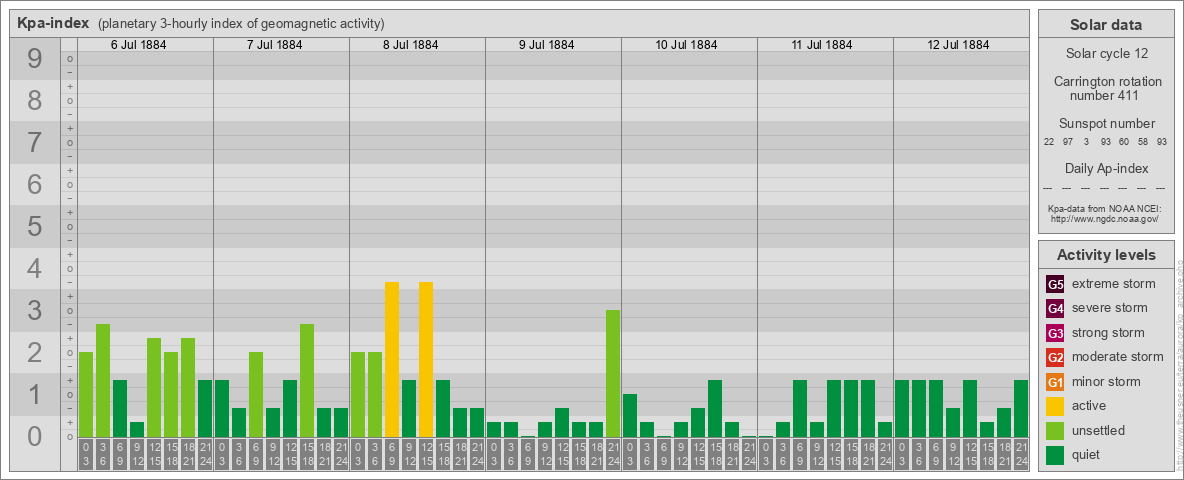1184x480 pixels.
Task: Click the yellow 12-15 bar on 8 Jul 1884
Action: pos(426,359)
